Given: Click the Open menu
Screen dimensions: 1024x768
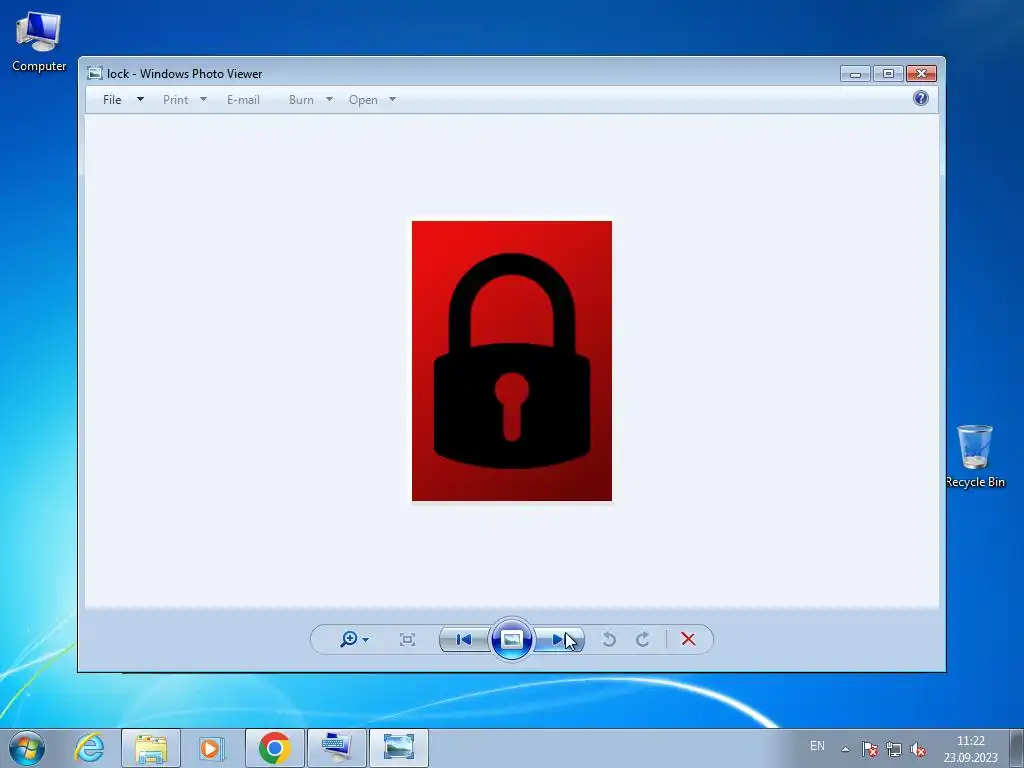Looking at the screenshot, I should point(363,99).
